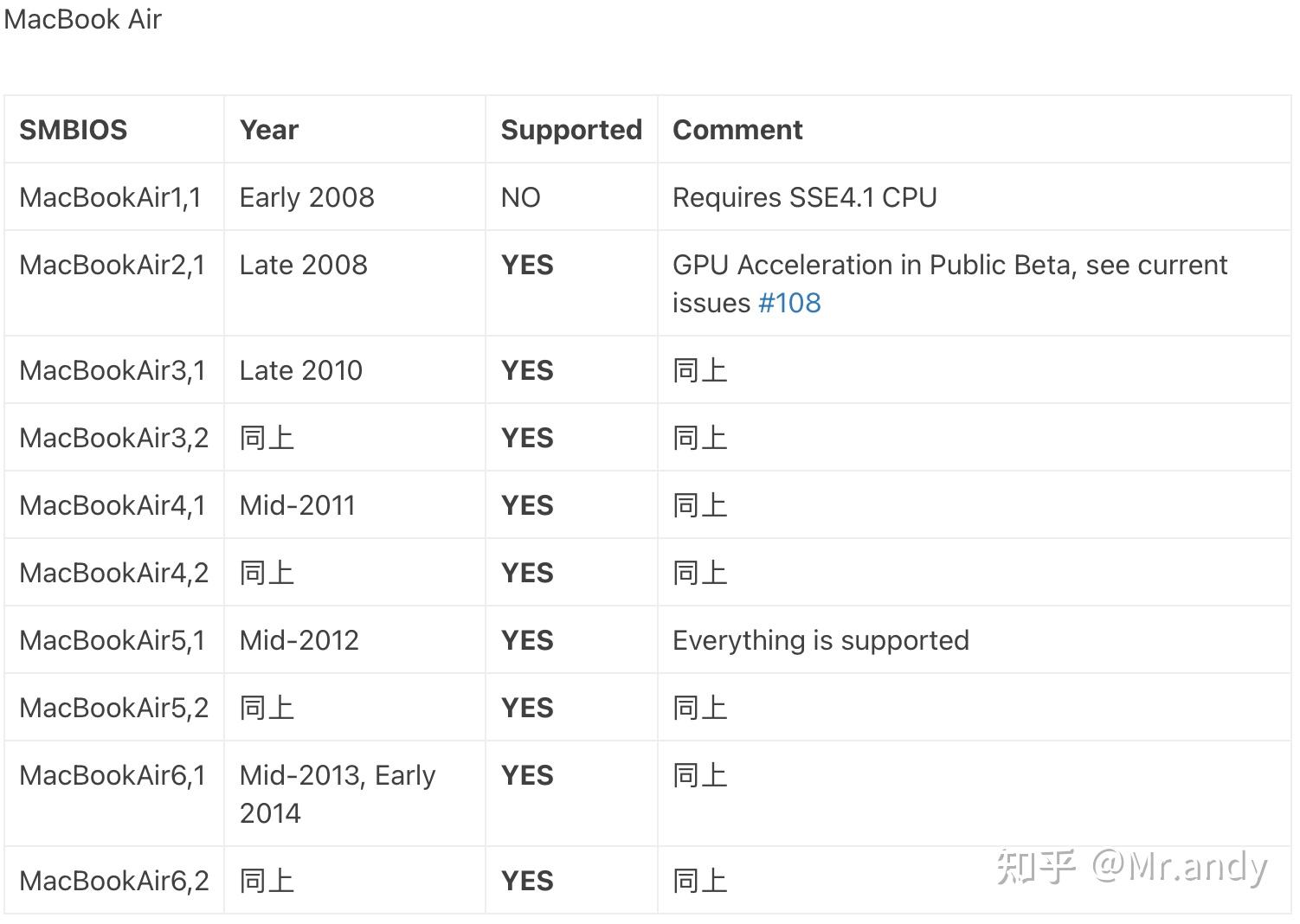Click the Supported column header

click(571, 130)
